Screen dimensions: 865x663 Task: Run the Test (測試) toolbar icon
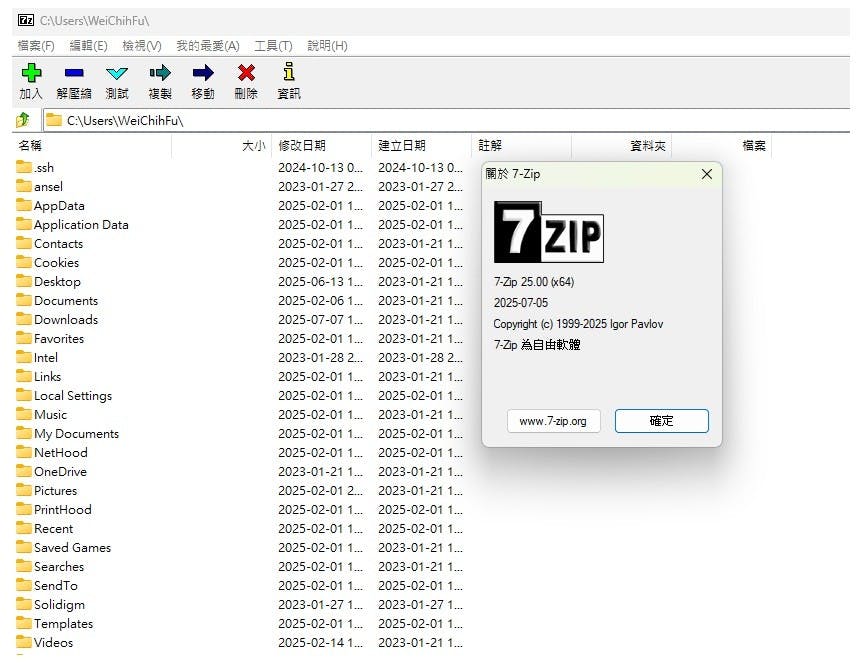pyautogui.click(x=117, y=73)
